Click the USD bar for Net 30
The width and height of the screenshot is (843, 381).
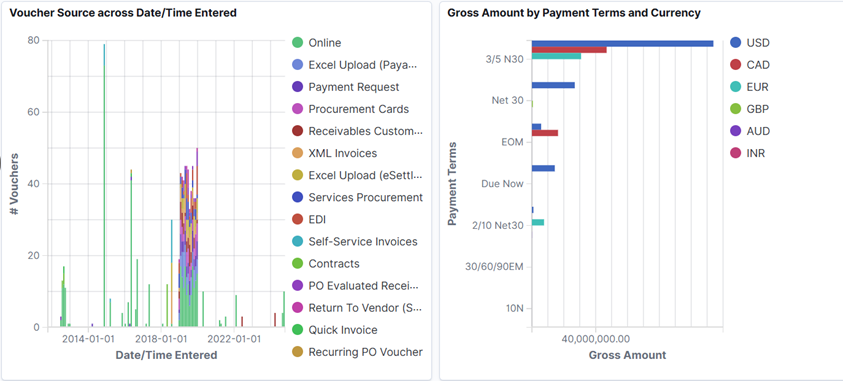coord(553,85)
